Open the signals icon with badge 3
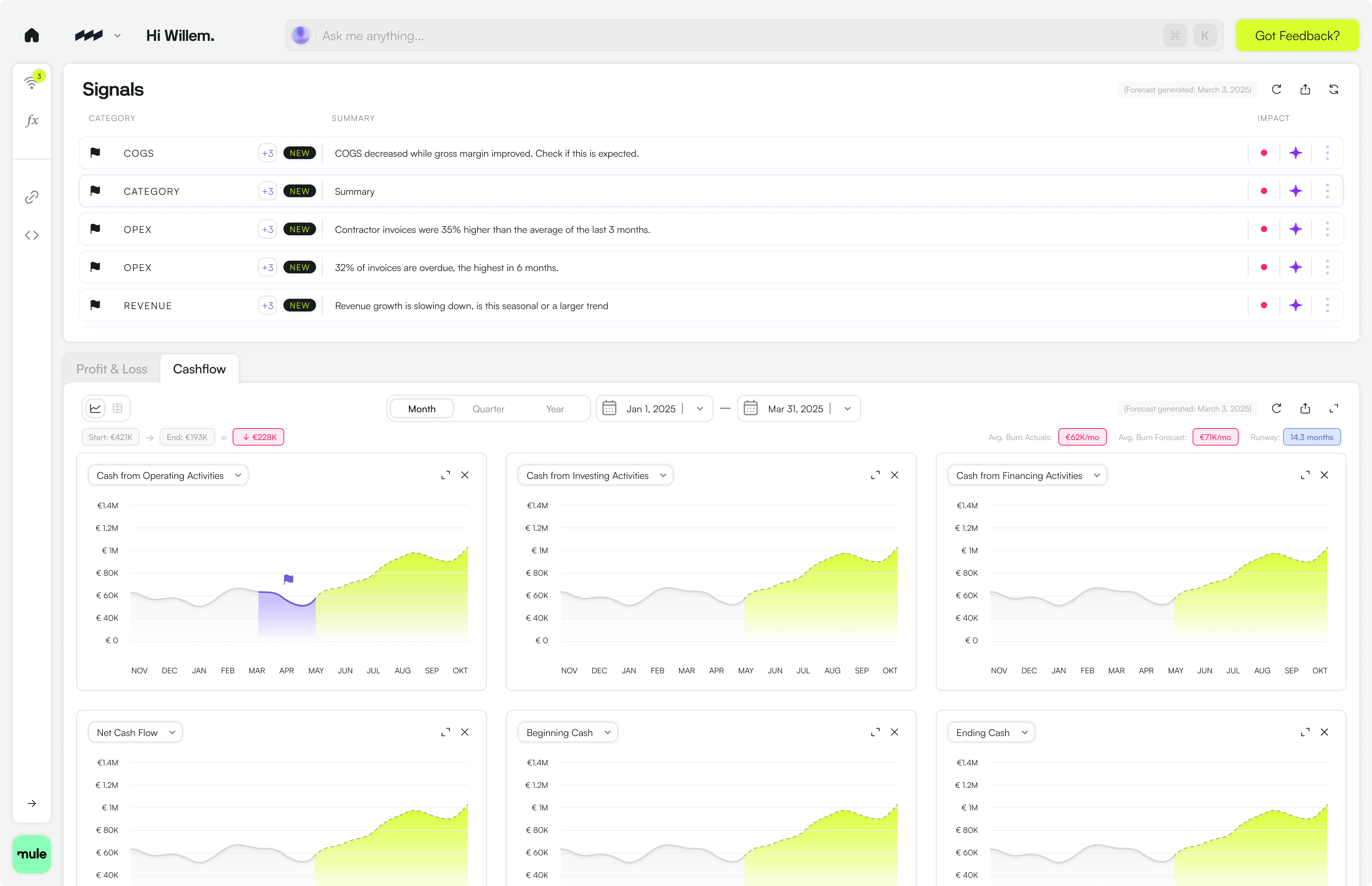The image size is (1372, 886). pyautogui.click(x=32, y=82)
